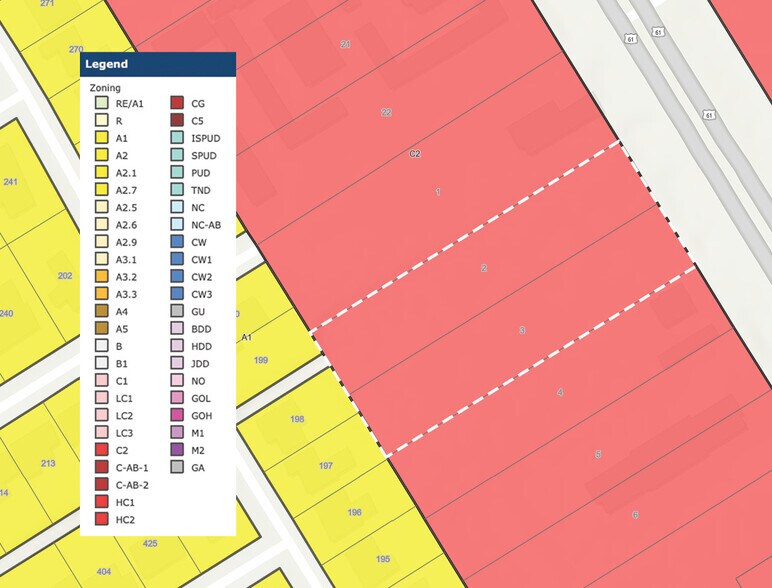Click the LC3 legend label
The width and height of the screenshot is (772, 588).
point(124,433)
